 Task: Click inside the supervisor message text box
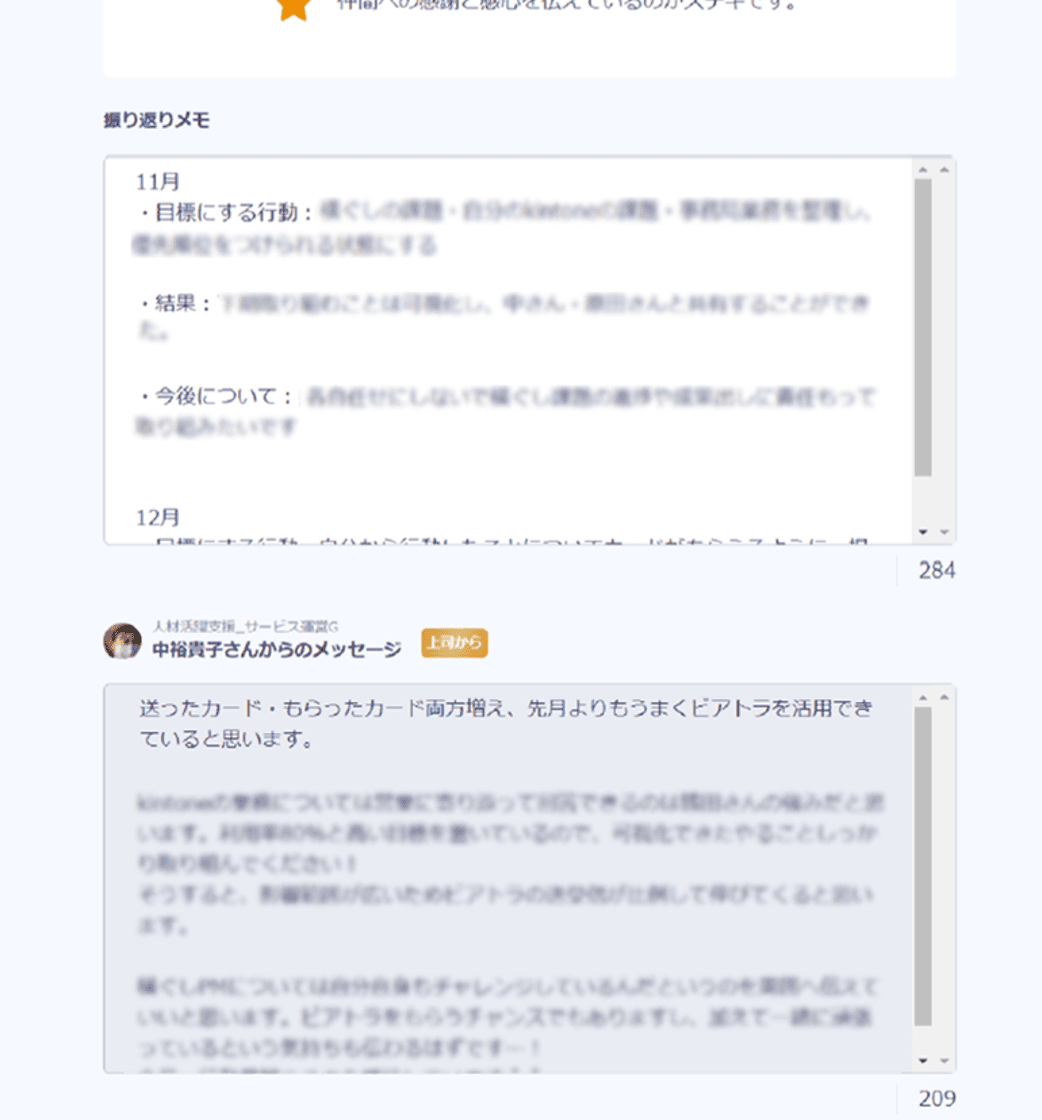(x=508, y=879)
